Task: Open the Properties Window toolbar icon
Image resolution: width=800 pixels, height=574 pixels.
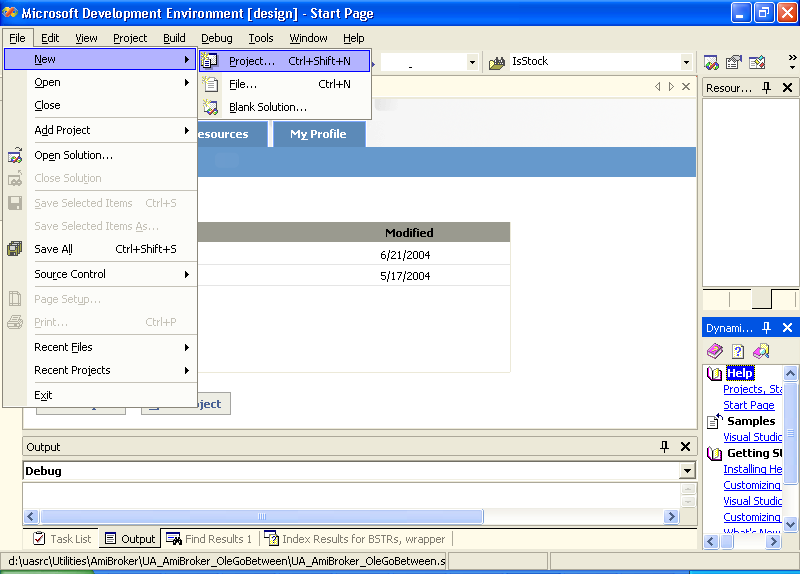Action: (x=734, y=62)
